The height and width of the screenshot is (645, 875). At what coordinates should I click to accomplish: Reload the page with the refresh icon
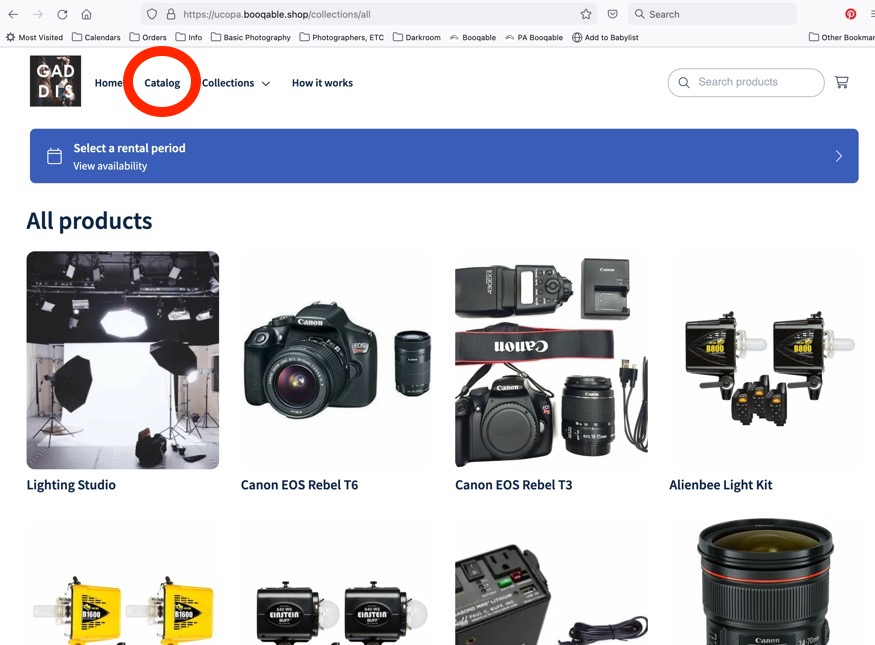[x=62, y=15]
